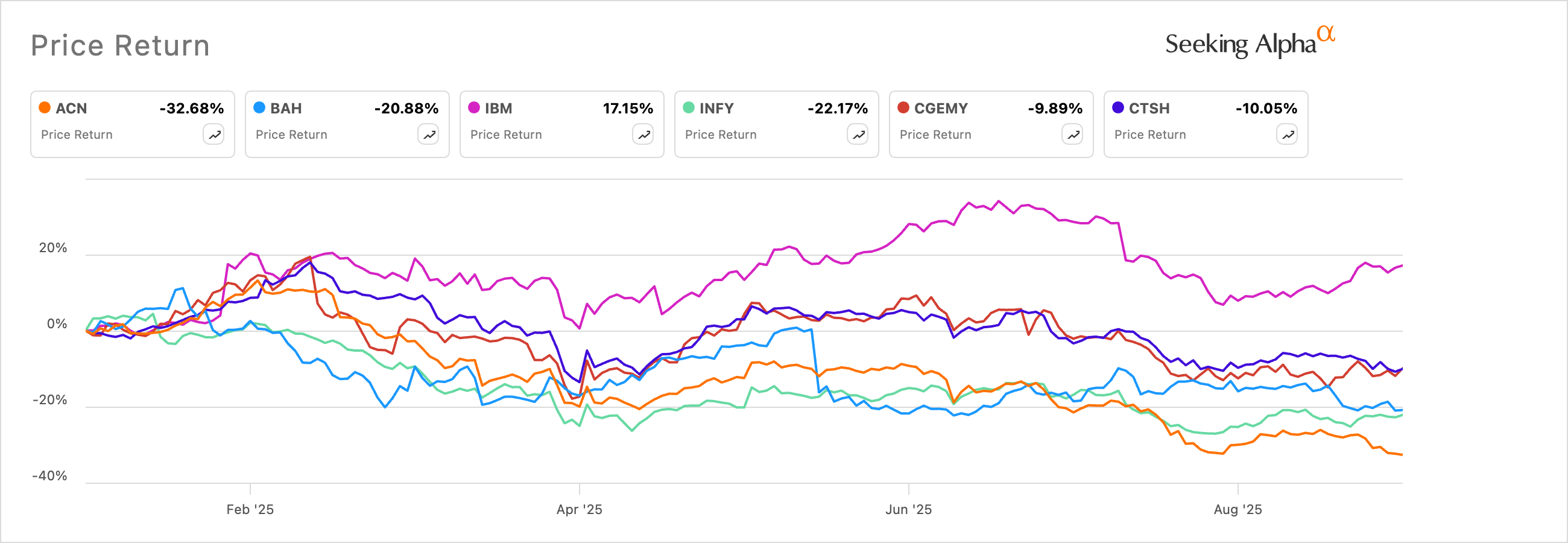The image size is (1568, 543).
Task: Open the CGEMY ticker label
Action: [x=941, y=109]
